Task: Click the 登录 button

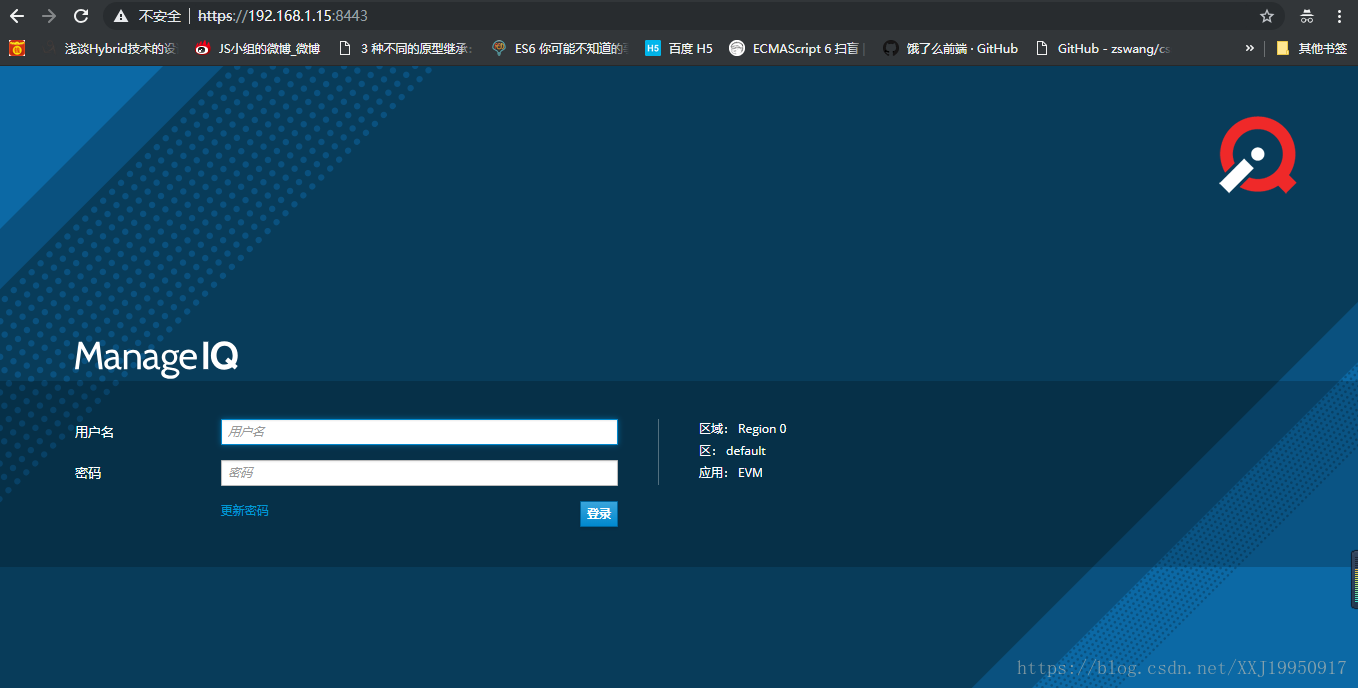Action: pyautogui.click(x=599, y=514)
